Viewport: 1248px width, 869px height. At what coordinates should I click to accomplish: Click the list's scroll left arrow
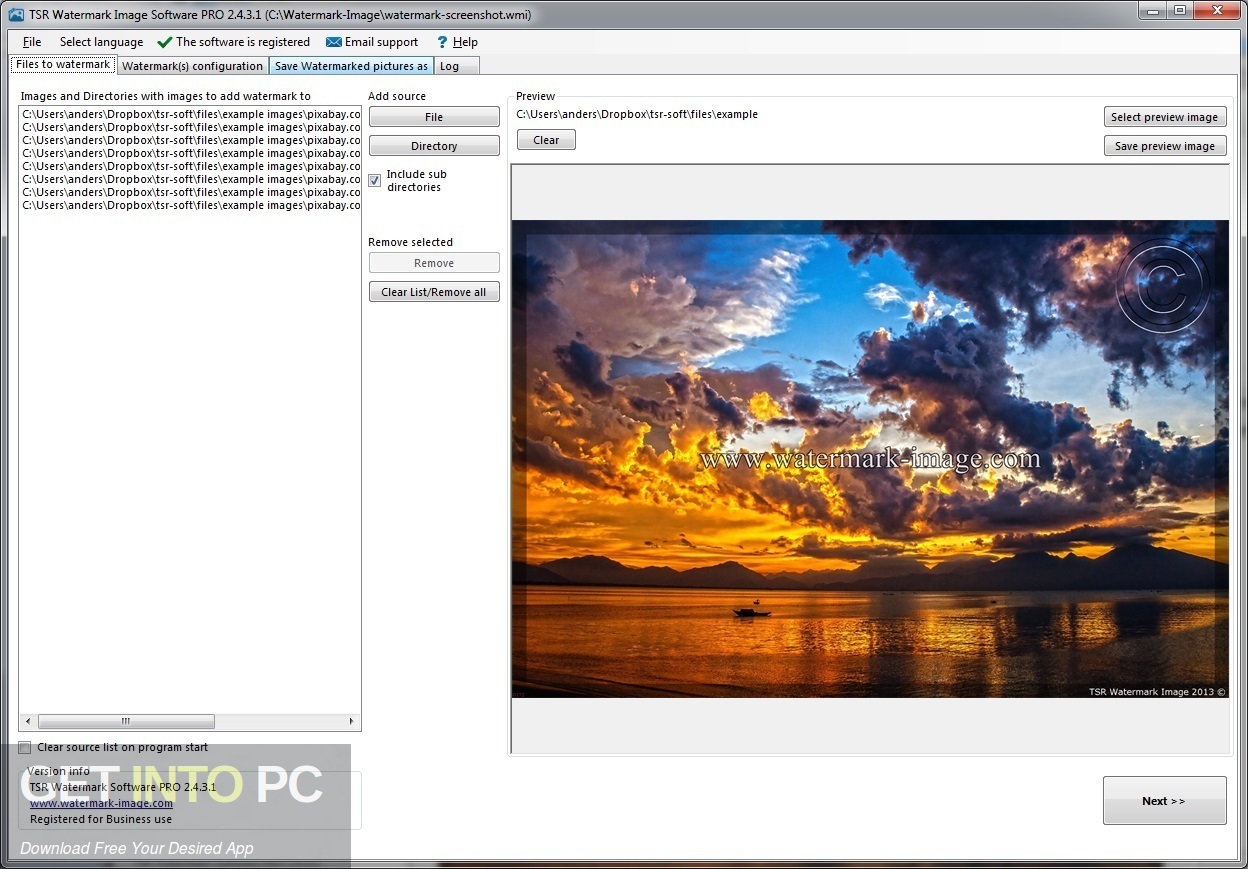click(28, 721)
